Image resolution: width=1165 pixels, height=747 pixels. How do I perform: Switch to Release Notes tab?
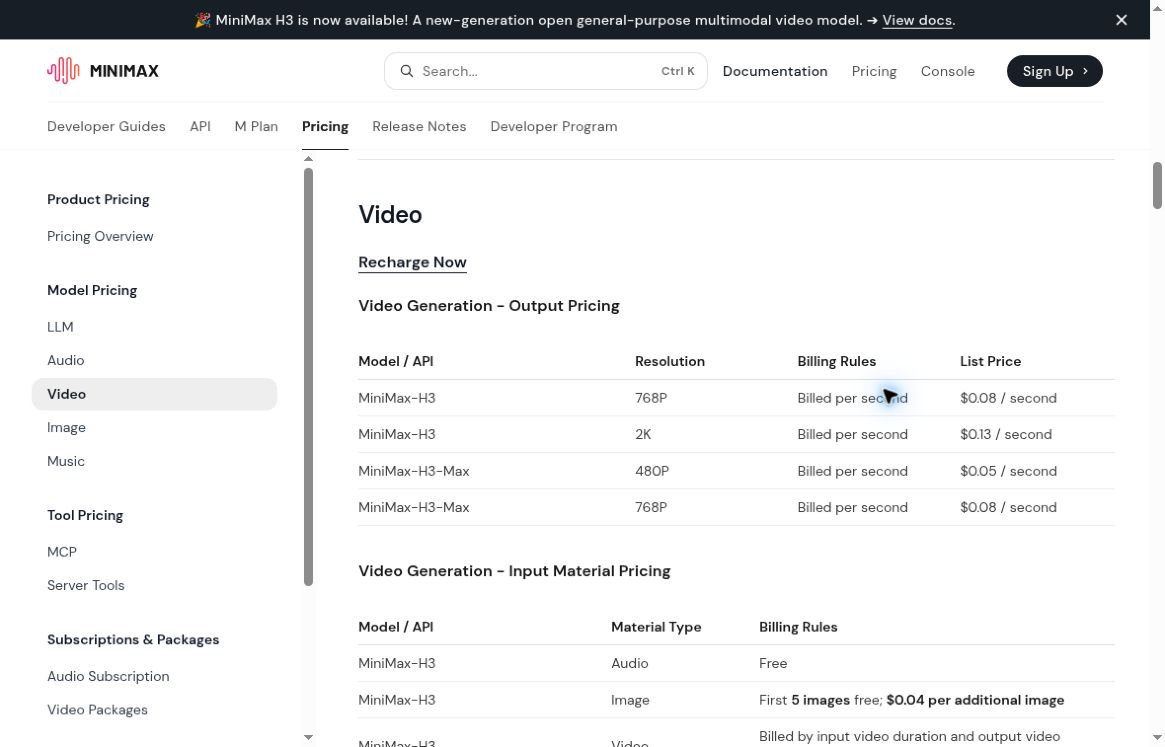click(419, 126)
